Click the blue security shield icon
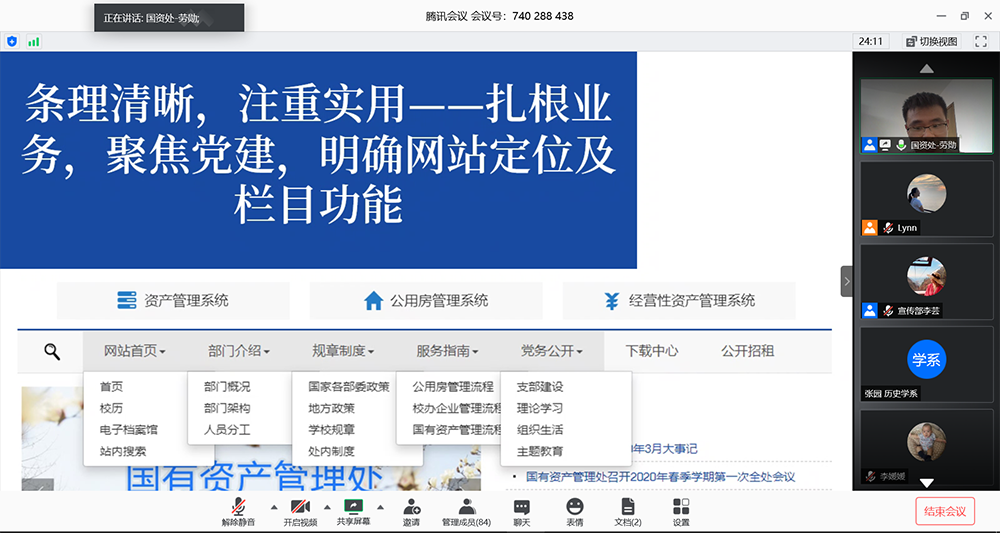Screen dimensions: 1000x533 12,42
